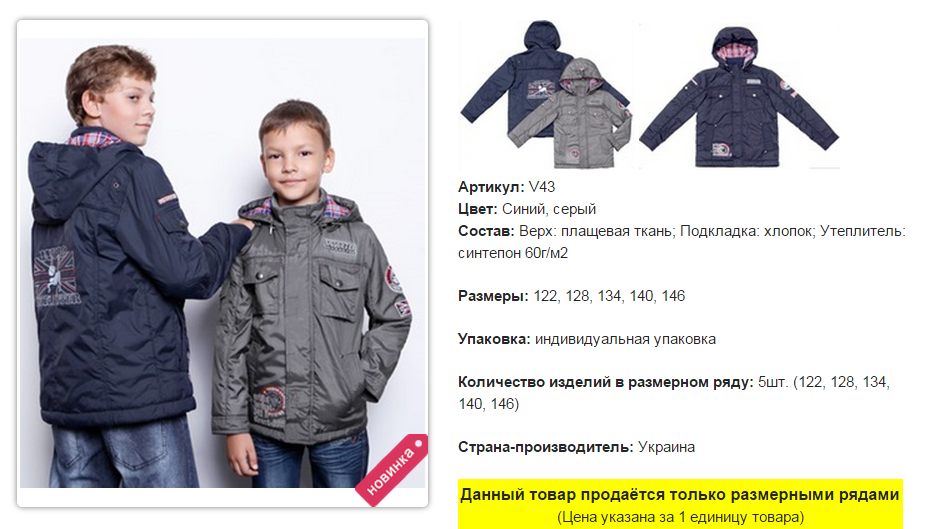
Task: Click the yellow size-range sale notice heading
Action: pos(680,495)
